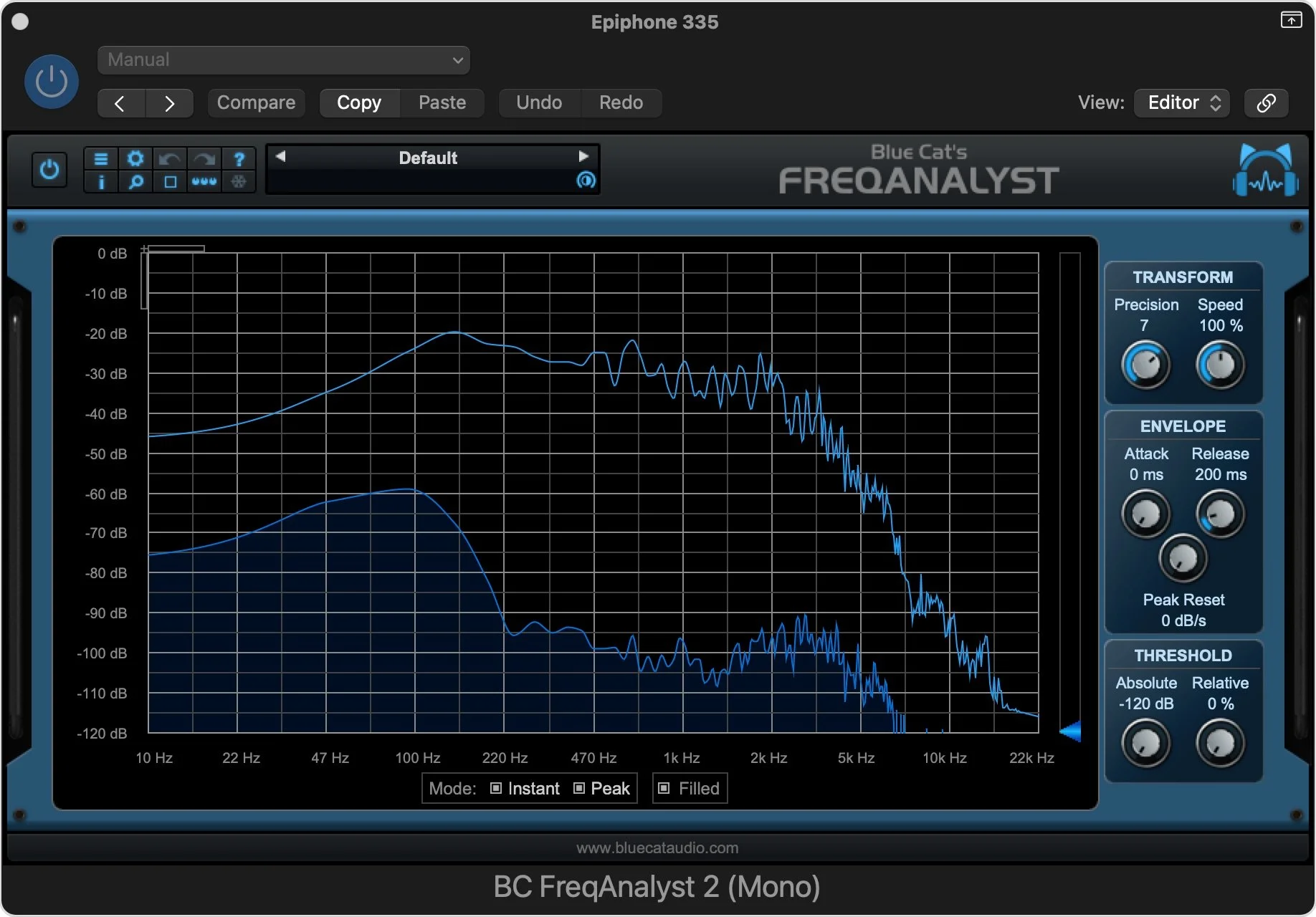Click the Speed value 100 %
The width and height of the screenshot is (1316, 917).
[x=1221, y=326]
